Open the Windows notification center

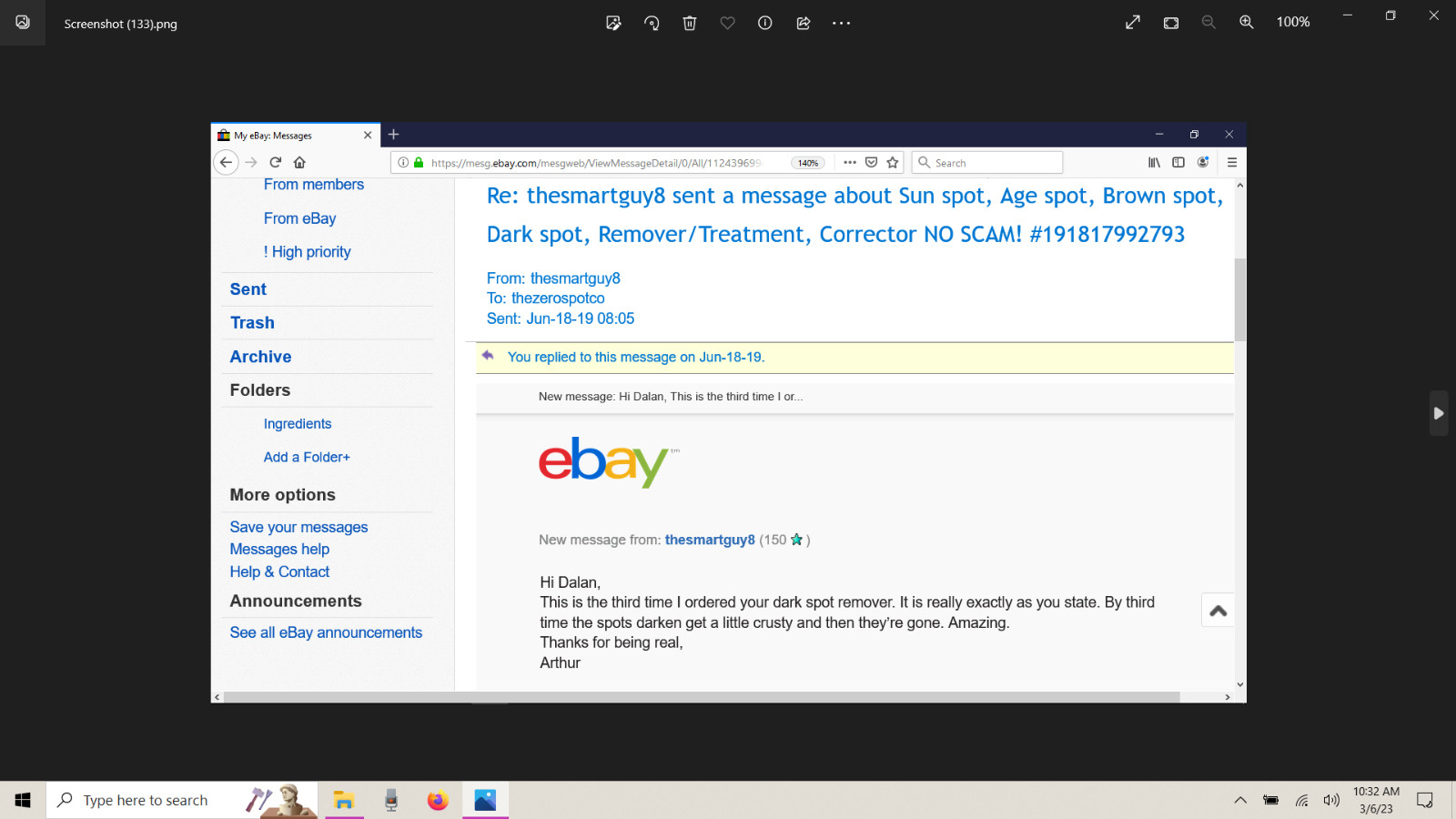[1425, 800]
